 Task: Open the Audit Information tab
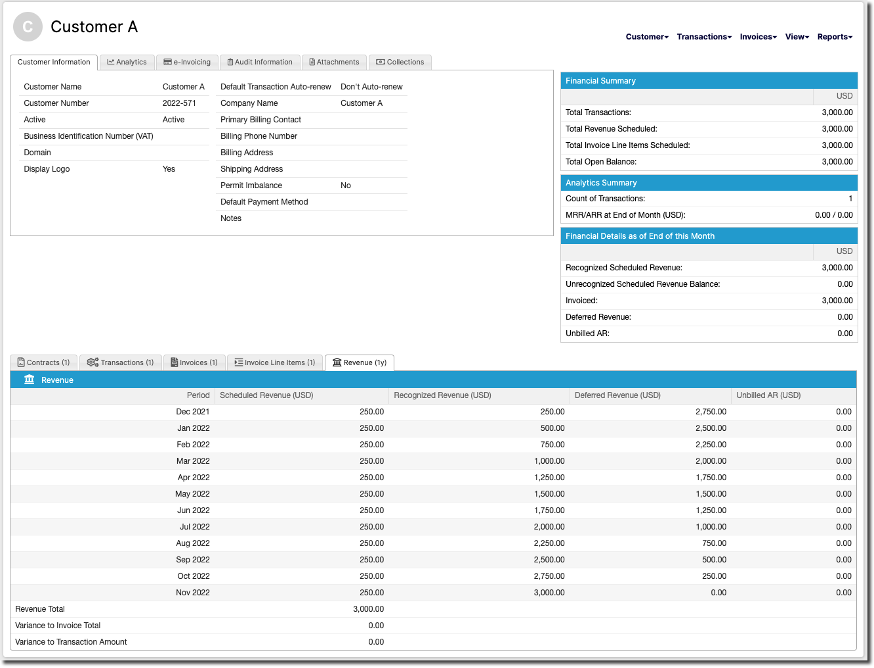coord(260,62)
